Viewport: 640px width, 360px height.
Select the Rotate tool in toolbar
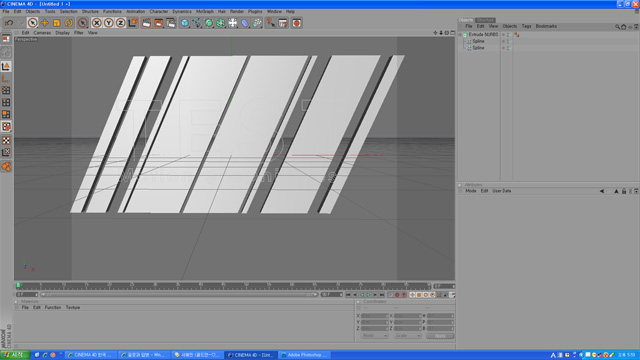pos(69,23)
